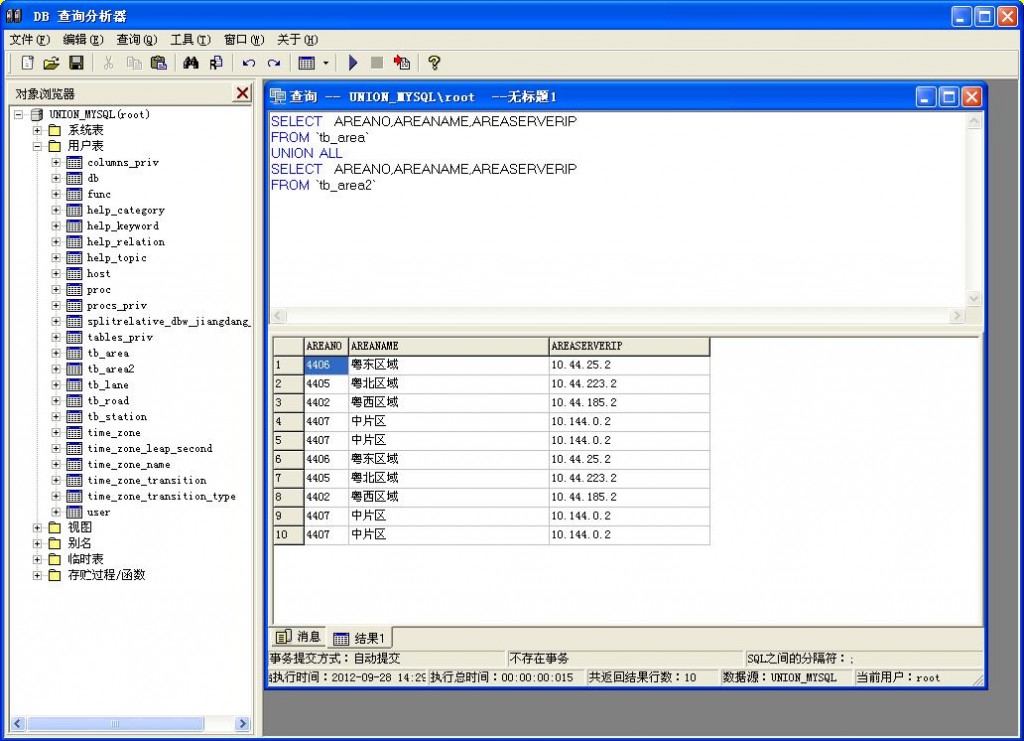1024x741 pixels.
Task: Switch to the 消息 tab
Action: click(299, 637)
